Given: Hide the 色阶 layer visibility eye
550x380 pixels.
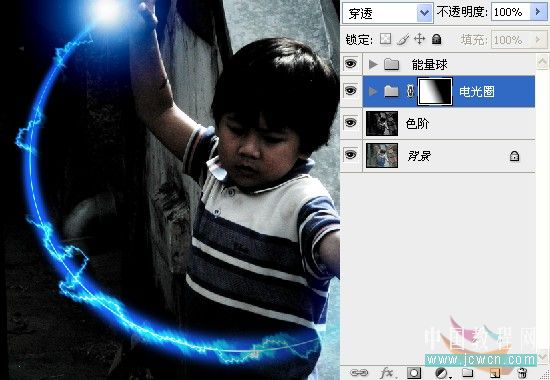Looking at the screenshot, I should coord(350,122).
